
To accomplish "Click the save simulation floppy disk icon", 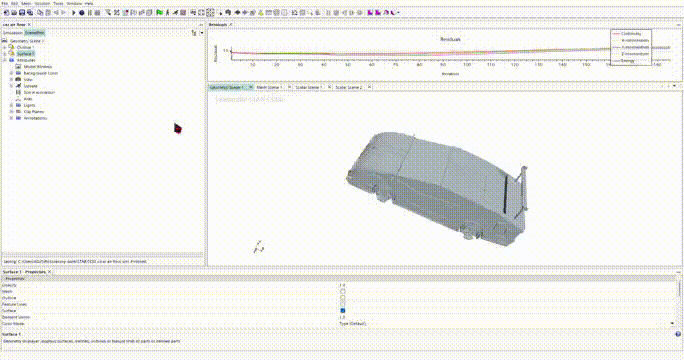I will pyautogui.click(x=21, y=13).
